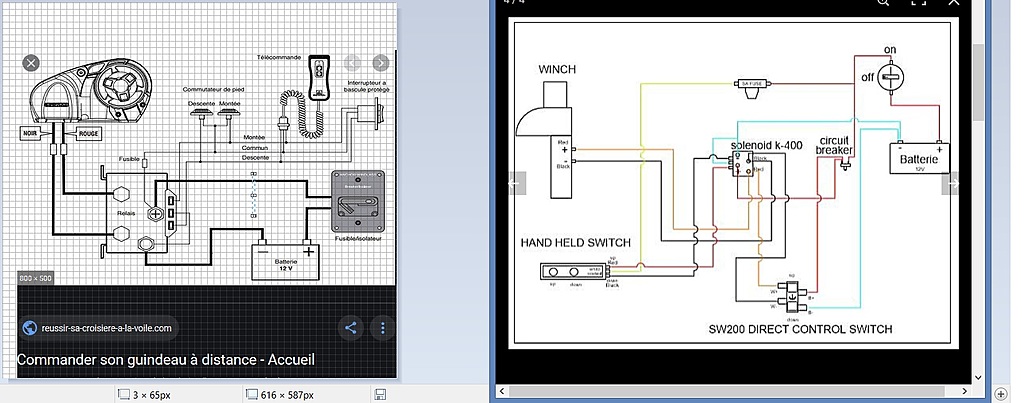The image size is (1024, 403).
Task: Go to previous image in left preview
Action: [352, 63]
